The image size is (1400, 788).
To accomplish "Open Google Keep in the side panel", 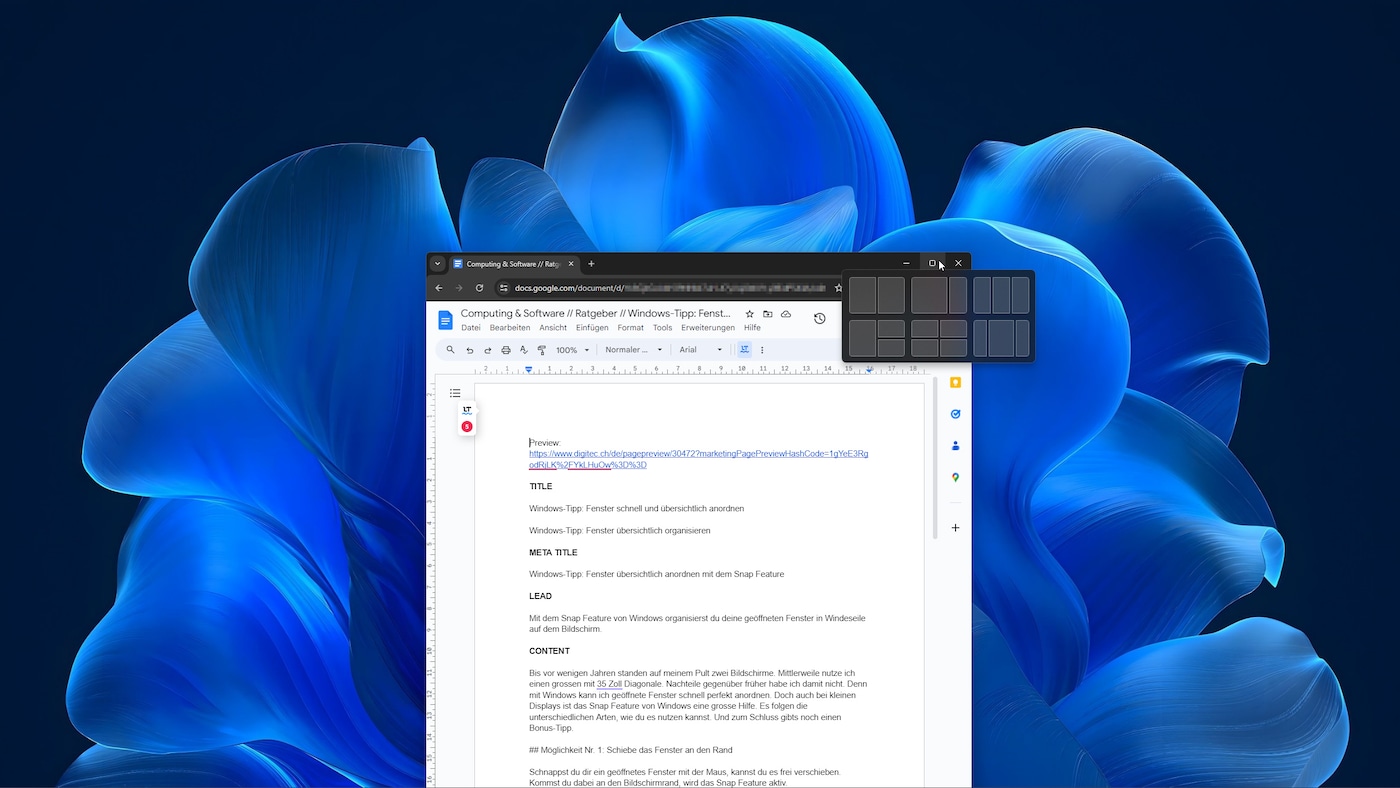I will [955, 383].
